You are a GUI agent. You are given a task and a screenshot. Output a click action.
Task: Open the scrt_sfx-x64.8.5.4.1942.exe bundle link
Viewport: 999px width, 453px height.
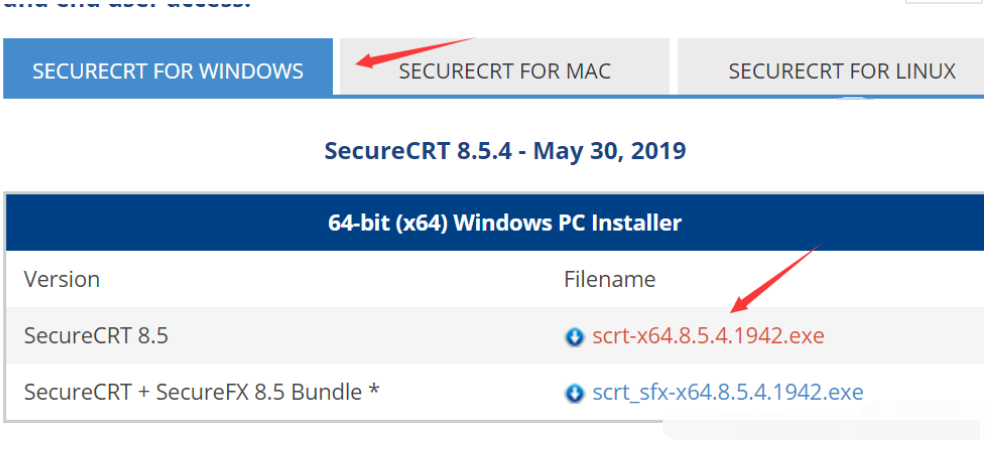tap(727, 392)
